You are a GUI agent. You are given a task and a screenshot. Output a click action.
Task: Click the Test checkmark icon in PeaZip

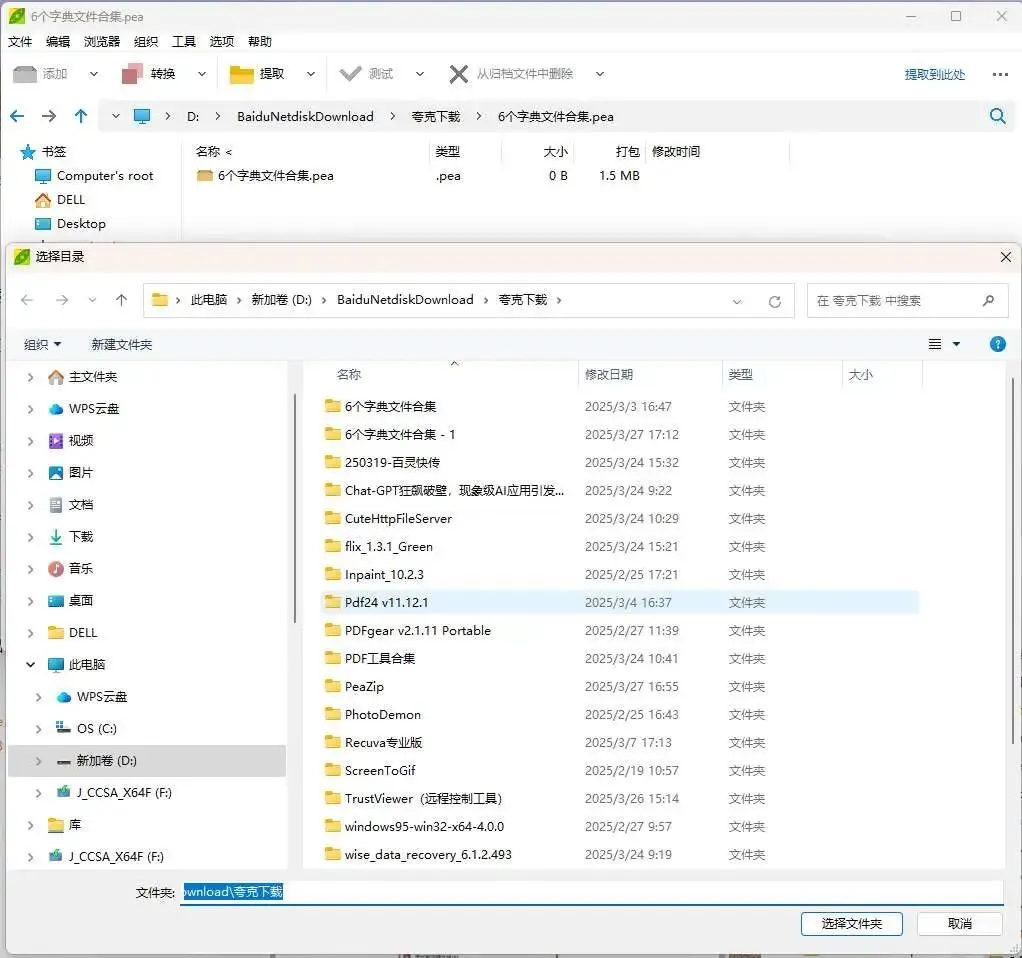[x=350, y=74]
